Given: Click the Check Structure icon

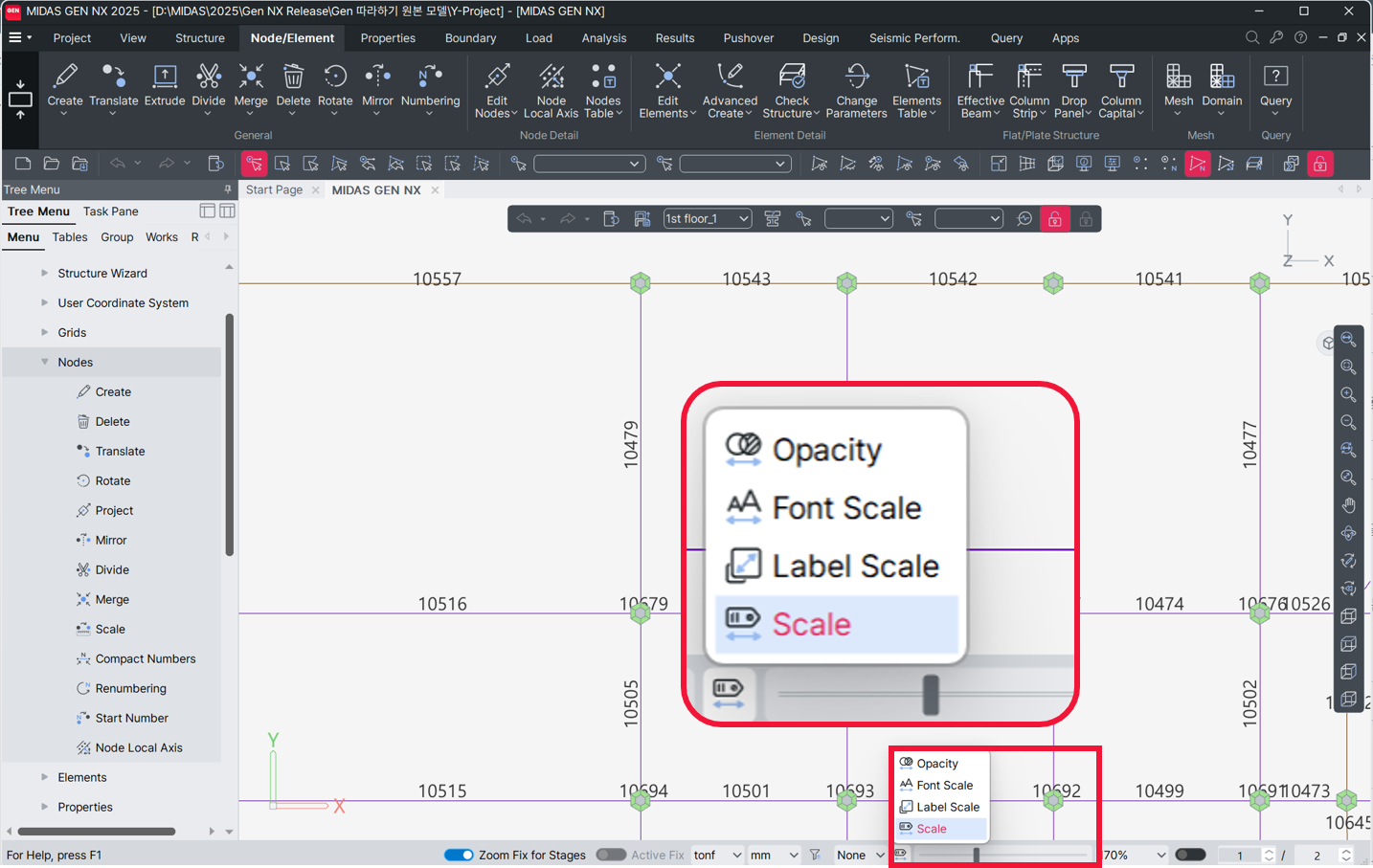Looking at the screenshot, I should coord(792,91).
